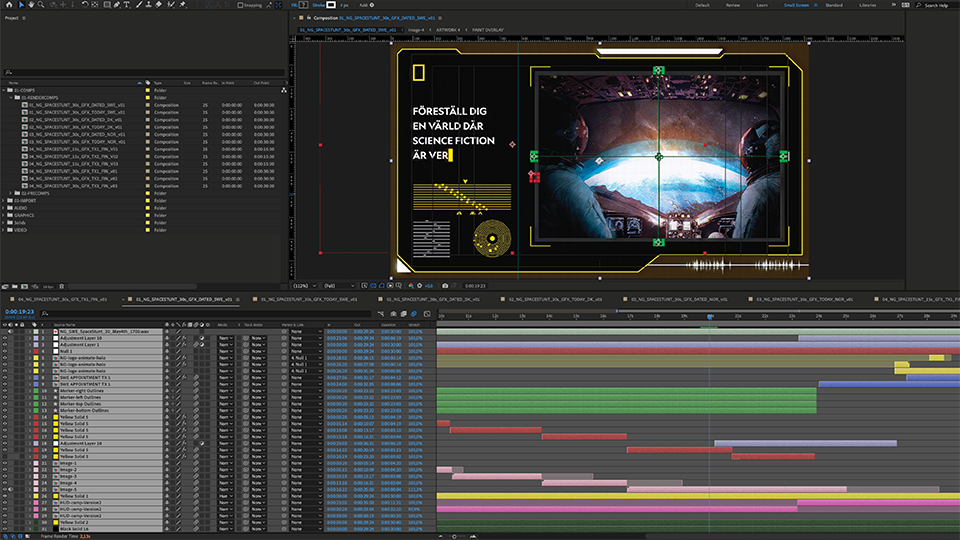Select the Pen tool
Image resolution: width=960 pixels, height=540 pixels.
pos(117,5)
